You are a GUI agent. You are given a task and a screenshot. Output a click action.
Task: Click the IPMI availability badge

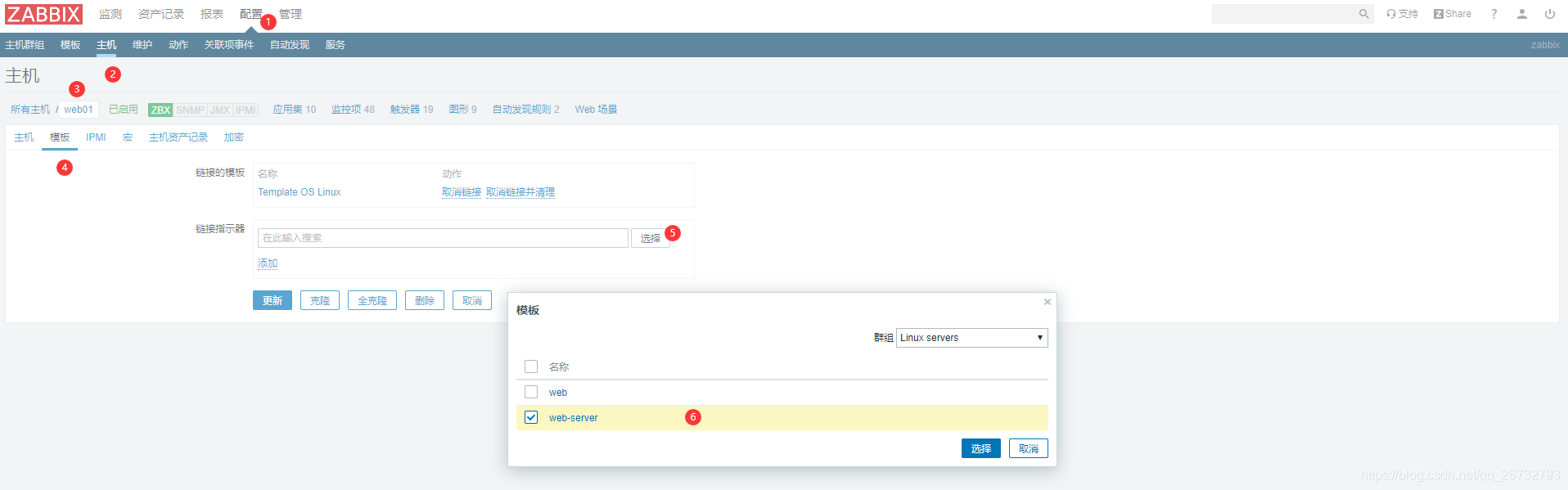[246, 110]
